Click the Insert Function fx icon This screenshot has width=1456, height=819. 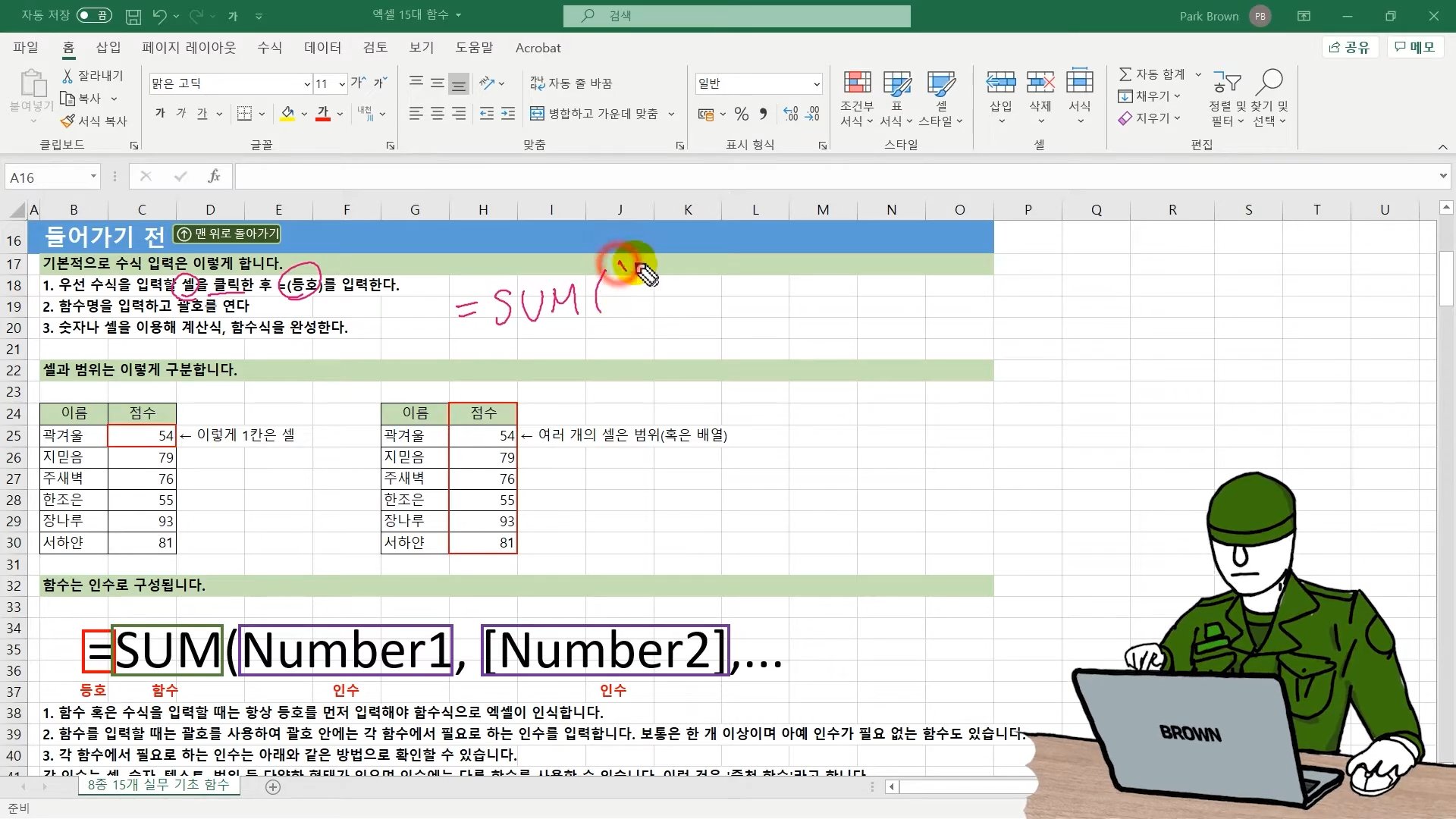[x=214, y=177]
